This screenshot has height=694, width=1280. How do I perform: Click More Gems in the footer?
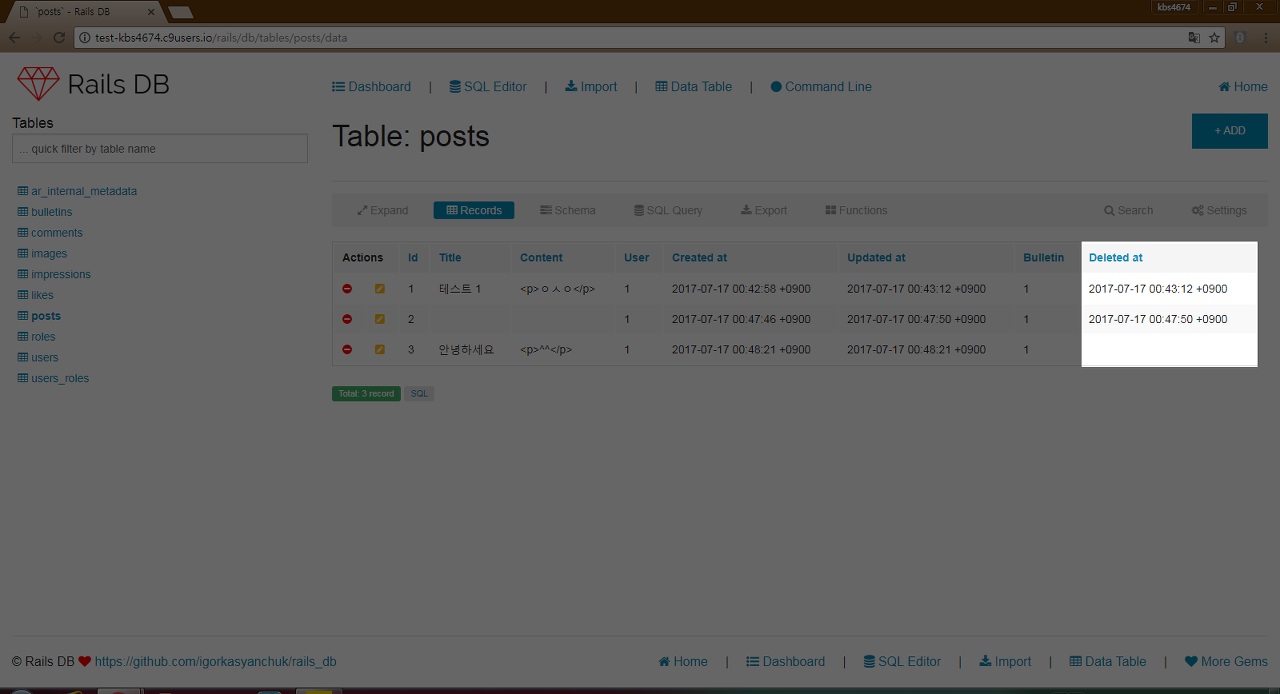[1226, 662]
